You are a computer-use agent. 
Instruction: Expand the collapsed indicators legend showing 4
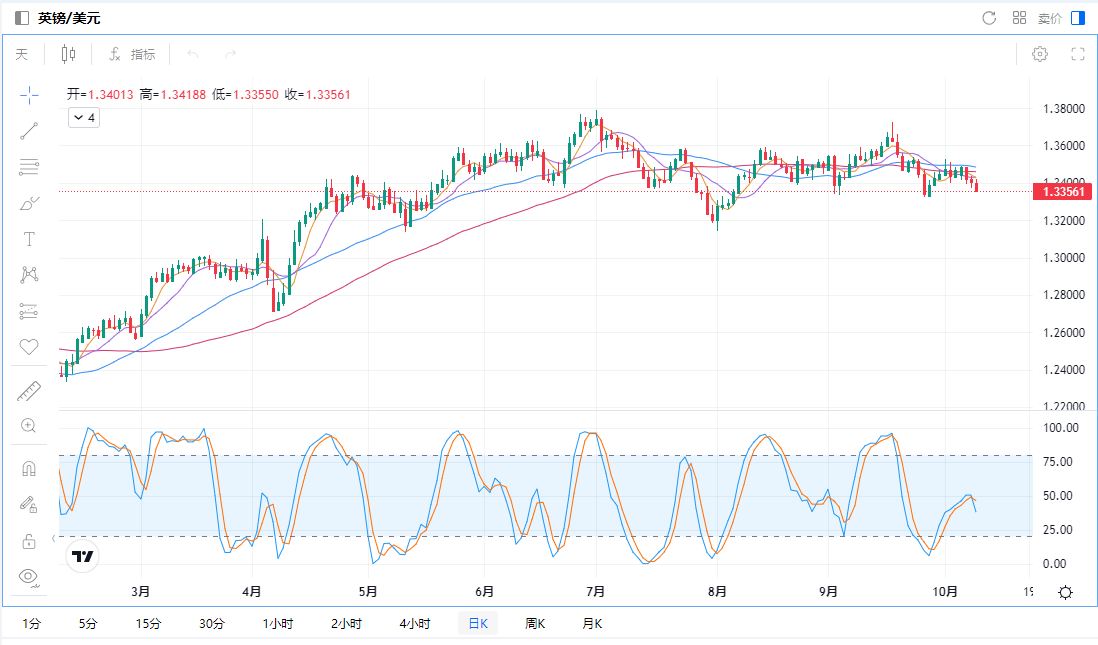(x=83, y=118)
